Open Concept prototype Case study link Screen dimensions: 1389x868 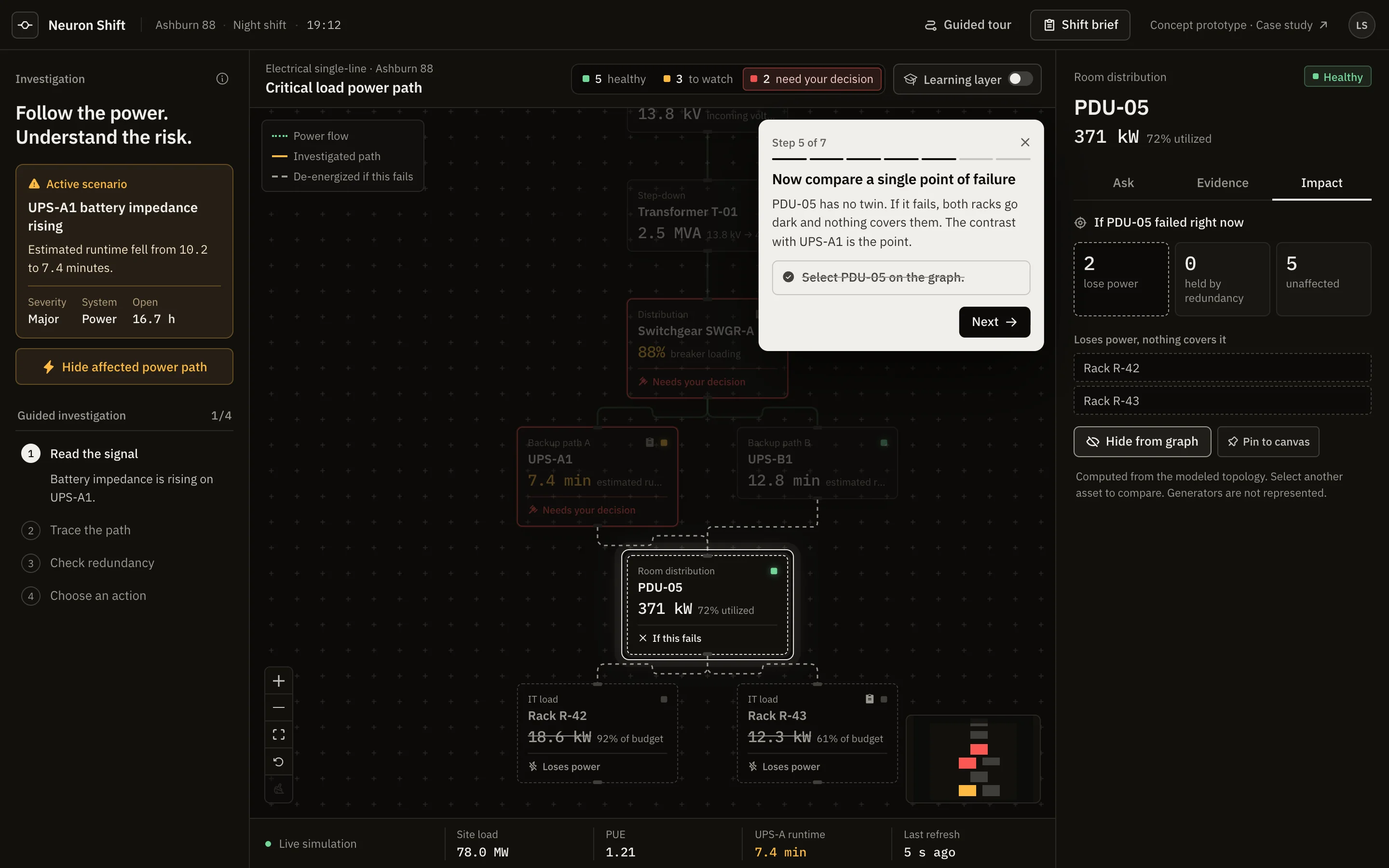(x=1239, y=25)
